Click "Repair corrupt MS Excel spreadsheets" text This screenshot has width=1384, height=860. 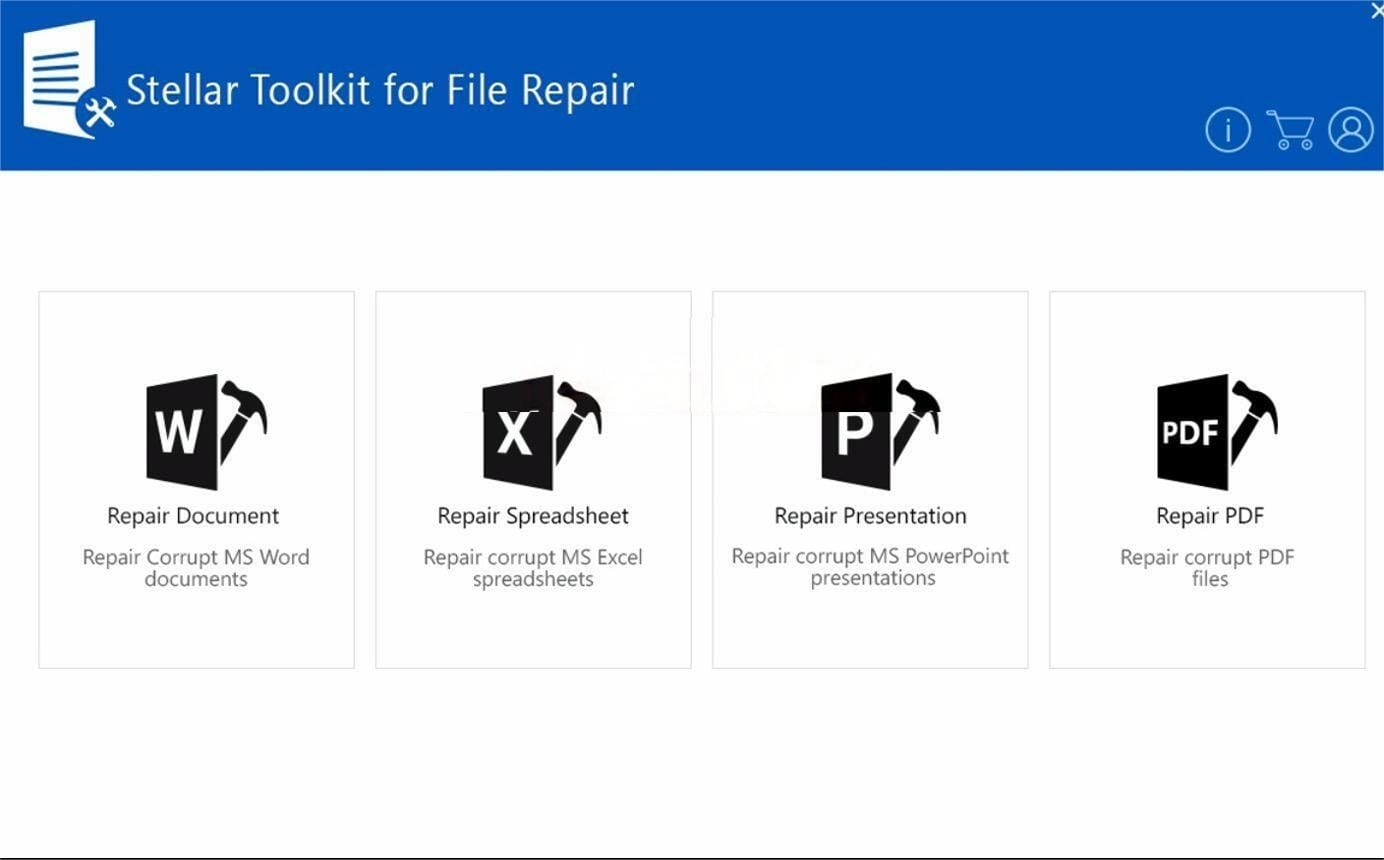[x=533, y=568]
